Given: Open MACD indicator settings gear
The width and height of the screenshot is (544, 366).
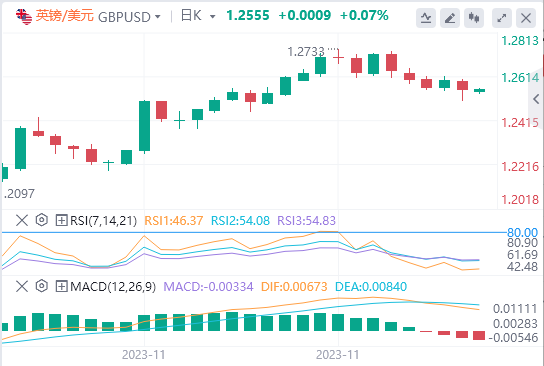Looking at the screenshot, I should (42, 286).
